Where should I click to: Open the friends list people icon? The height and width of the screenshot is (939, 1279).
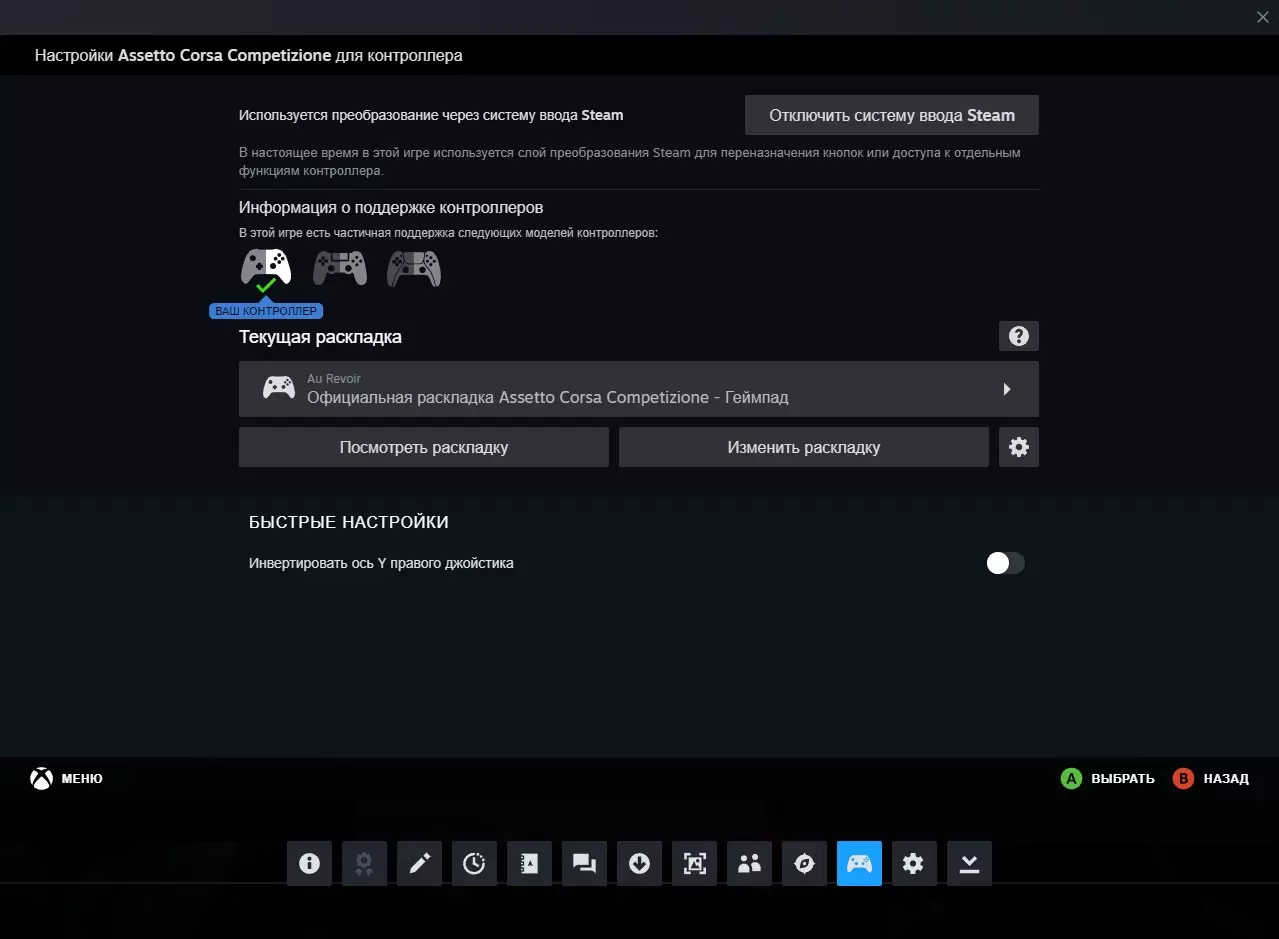pyautogui.click(x=749, y=863)
